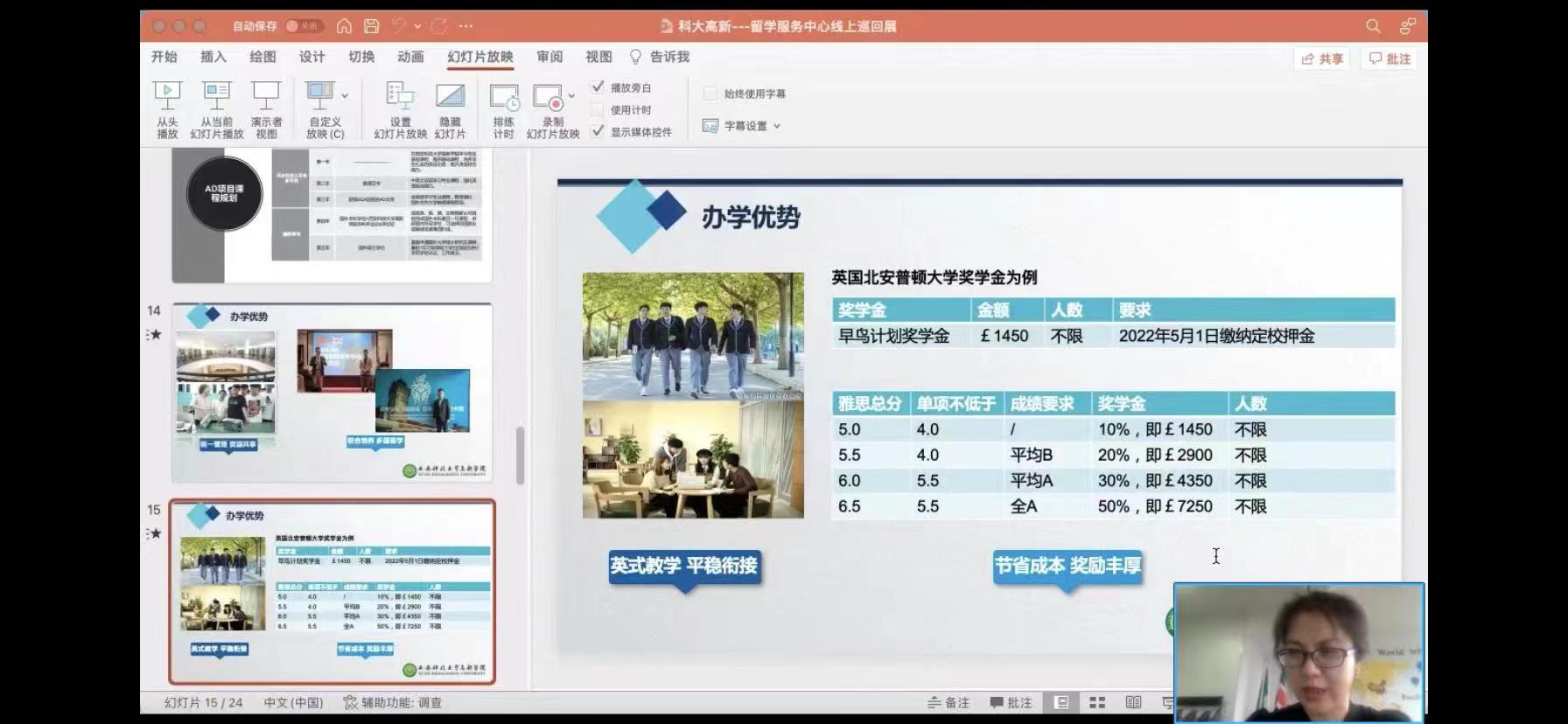Click 排练计时 rehearse timings icon
Viewport: 1568px width, 724px height.
pyautogui.click(x=503, y=97)
